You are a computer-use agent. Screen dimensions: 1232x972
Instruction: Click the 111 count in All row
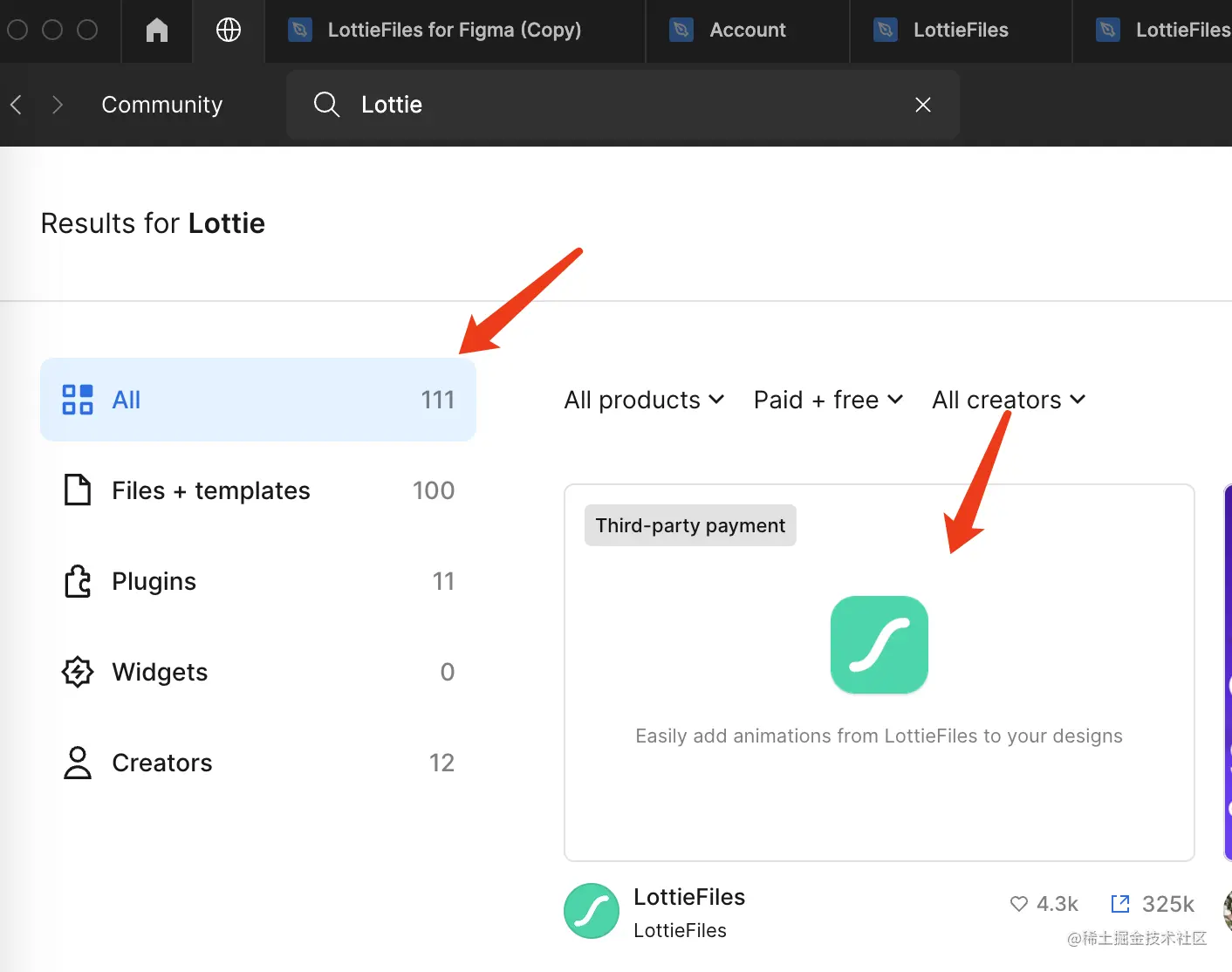438,400
